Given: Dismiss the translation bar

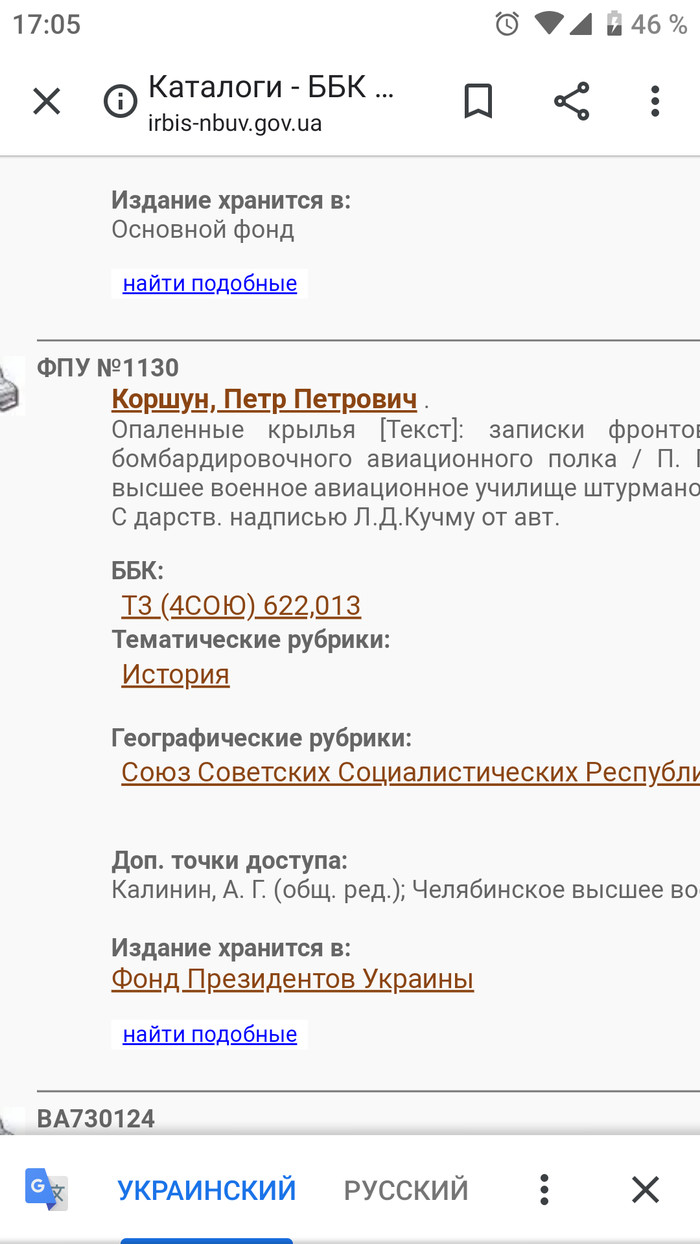Looking at the screenshot, I should click(x=645, y=1189).
